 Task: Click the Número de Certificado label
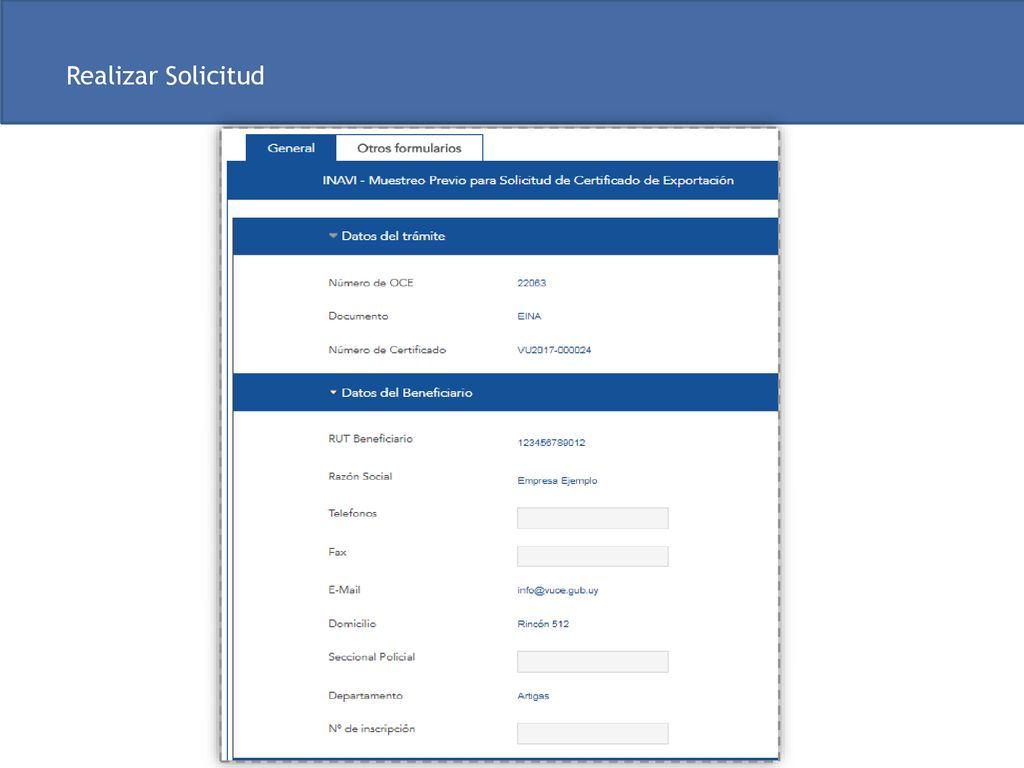pyautogui.click(x=387, y=350)
